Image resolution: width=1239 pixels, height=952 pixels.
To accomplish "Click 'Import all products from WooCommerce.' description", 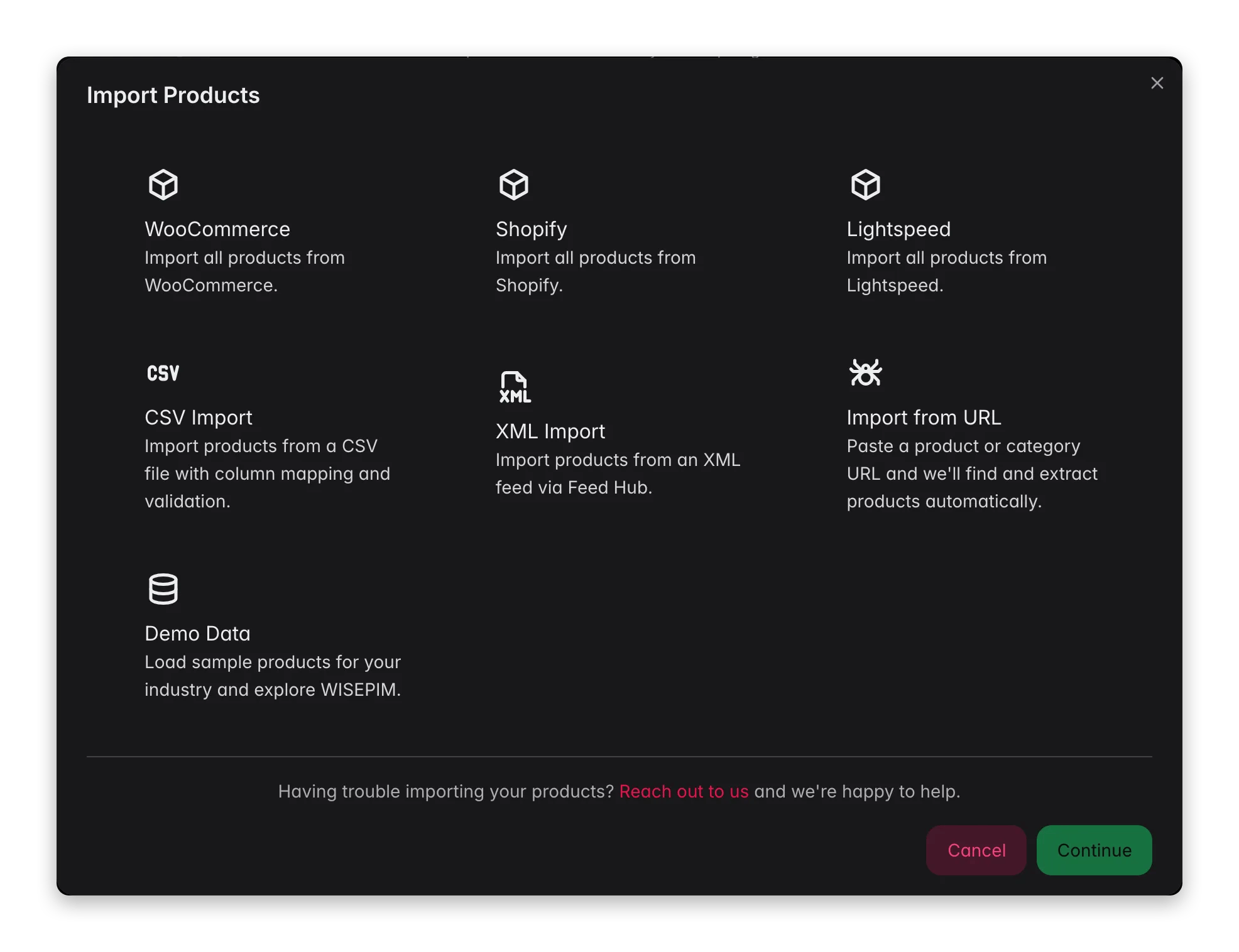I will tap(244, 271).
